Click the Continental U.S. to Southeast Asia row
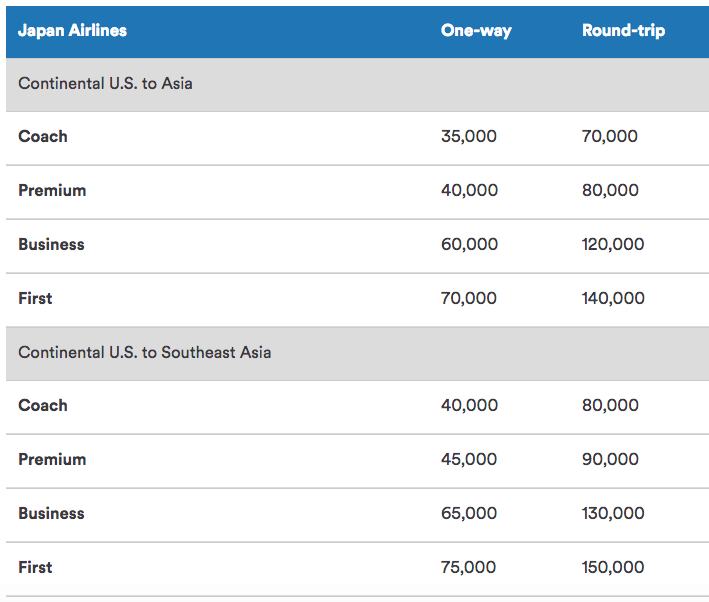The image size is (709, 602). [x=357, y=353]
